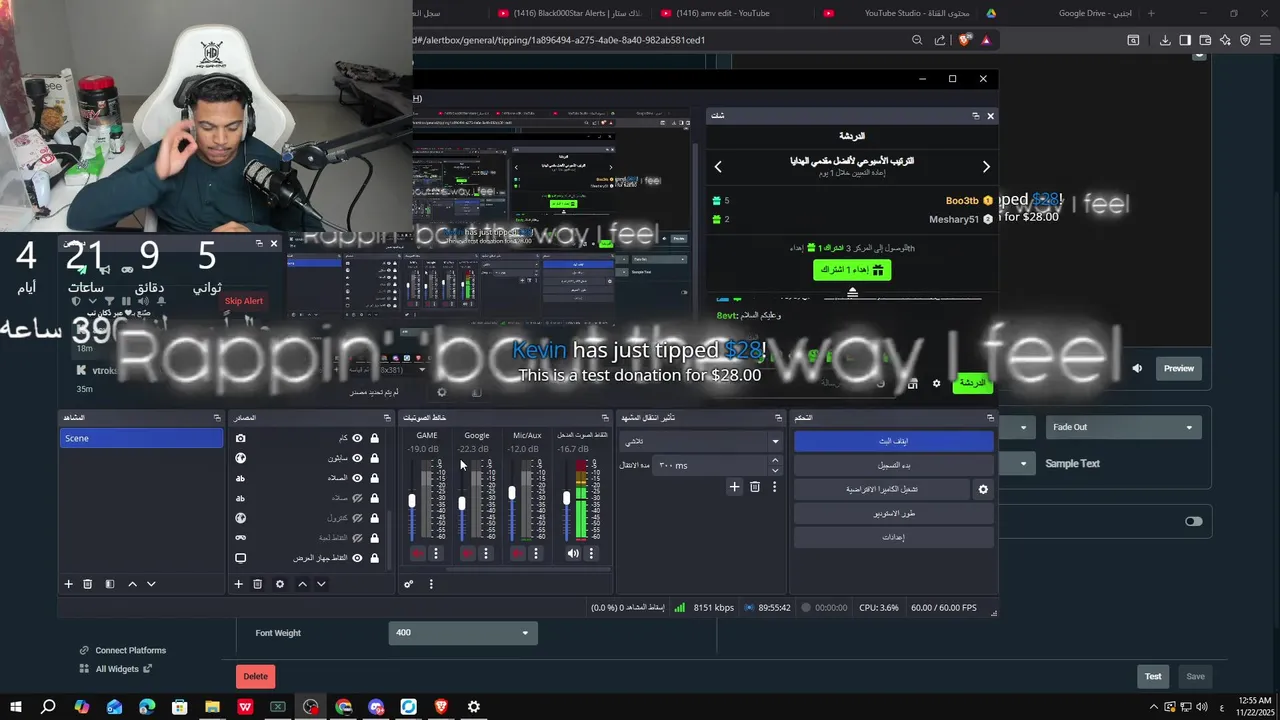Open Audio Mixer panel three-dot menu at bottom
The height and width of the screenshot is (720, 1280).
tap(431, 584)
